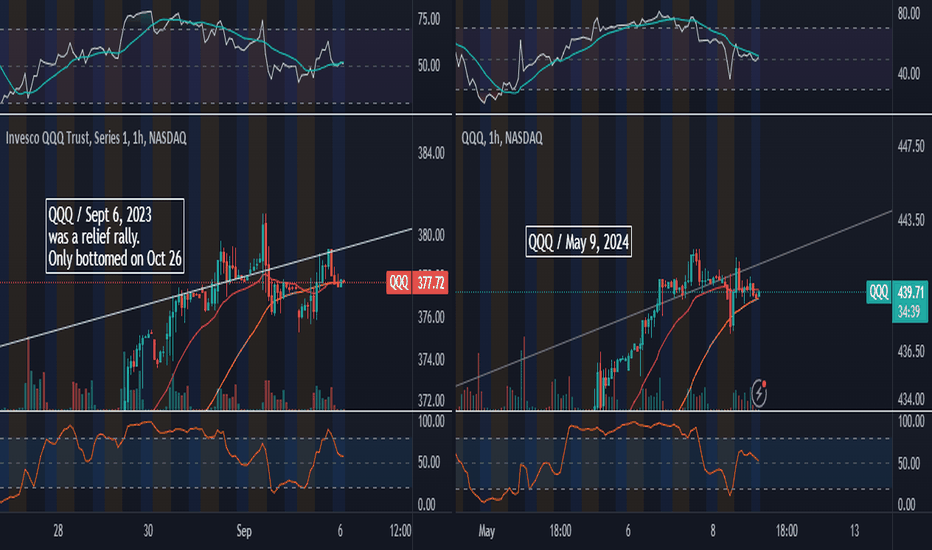The width and height of the screenshot is (932, 550).
Task: Click the 40.00 oscillator scale label
Action: pos(909,74)
